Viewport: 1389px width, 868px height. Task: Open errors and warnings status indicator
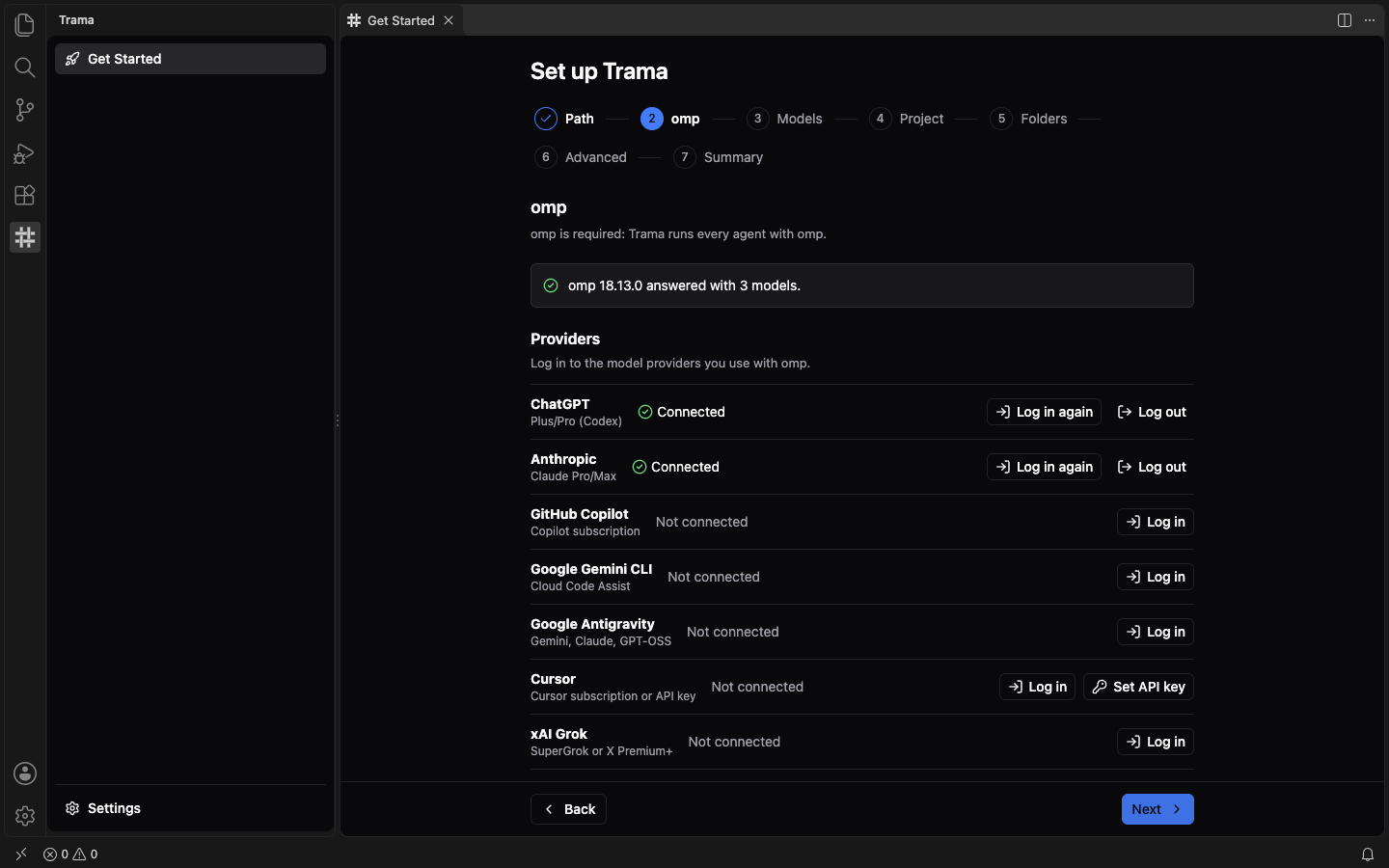point(70,854)
